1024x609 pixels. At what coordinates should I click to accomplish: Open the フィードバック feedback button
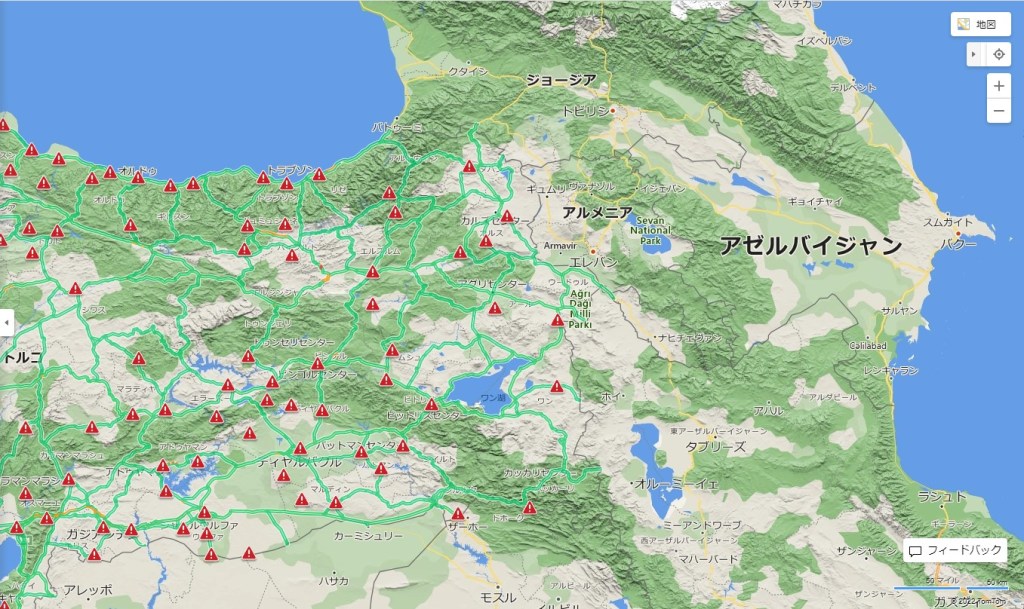953,551
